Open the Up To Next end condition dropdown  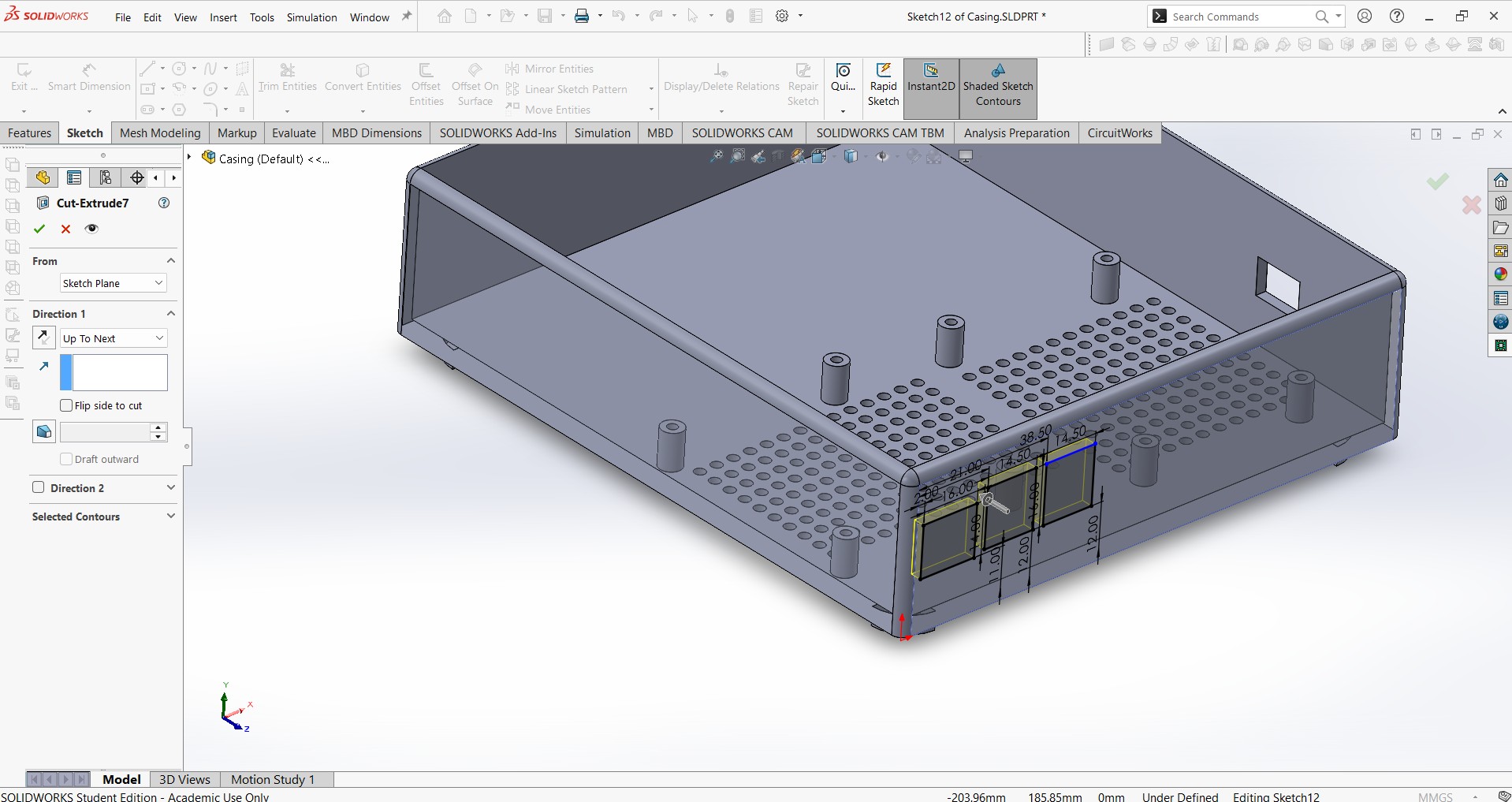(x=114, y=338)
